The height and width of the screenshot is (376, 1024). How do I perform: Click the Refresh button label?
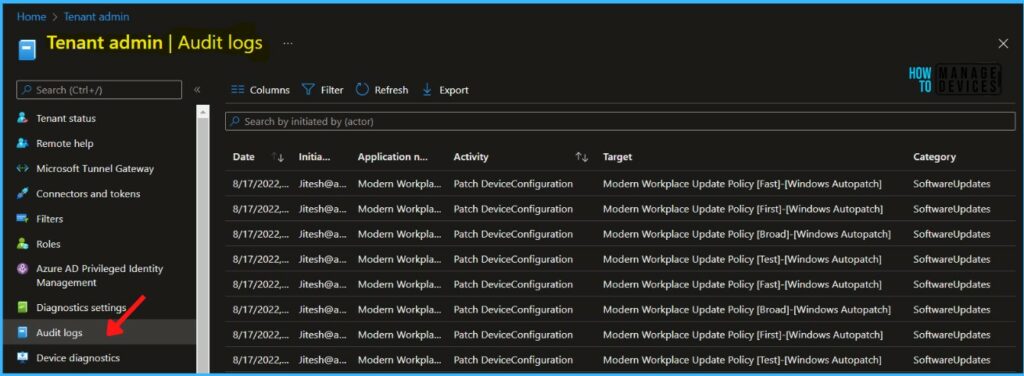click(x=391, y=90)
